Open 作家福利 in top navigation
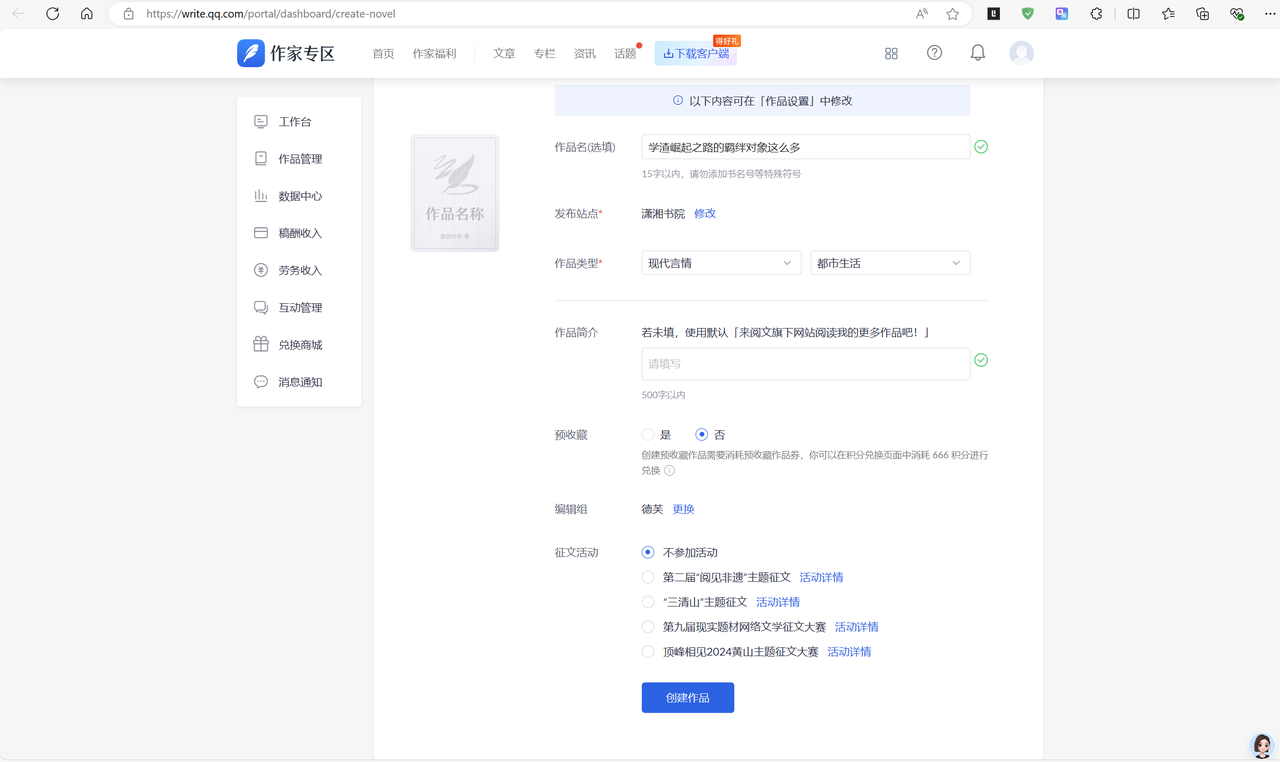The height and width of the screenshot is (762, 1280). click(434, 54)
